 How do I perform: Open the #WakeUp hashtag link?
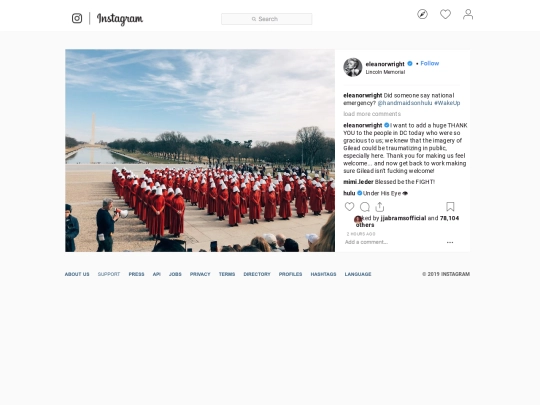pos(447,103)
